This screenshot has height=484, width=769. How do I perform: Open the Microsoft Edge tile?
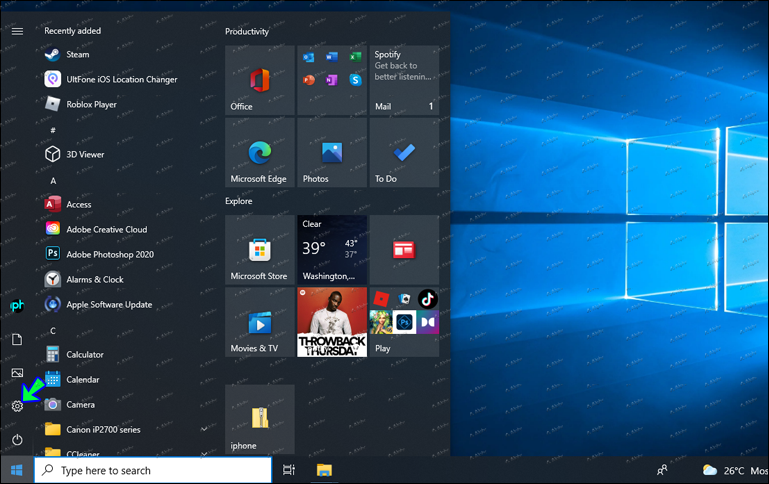(259, 152)
